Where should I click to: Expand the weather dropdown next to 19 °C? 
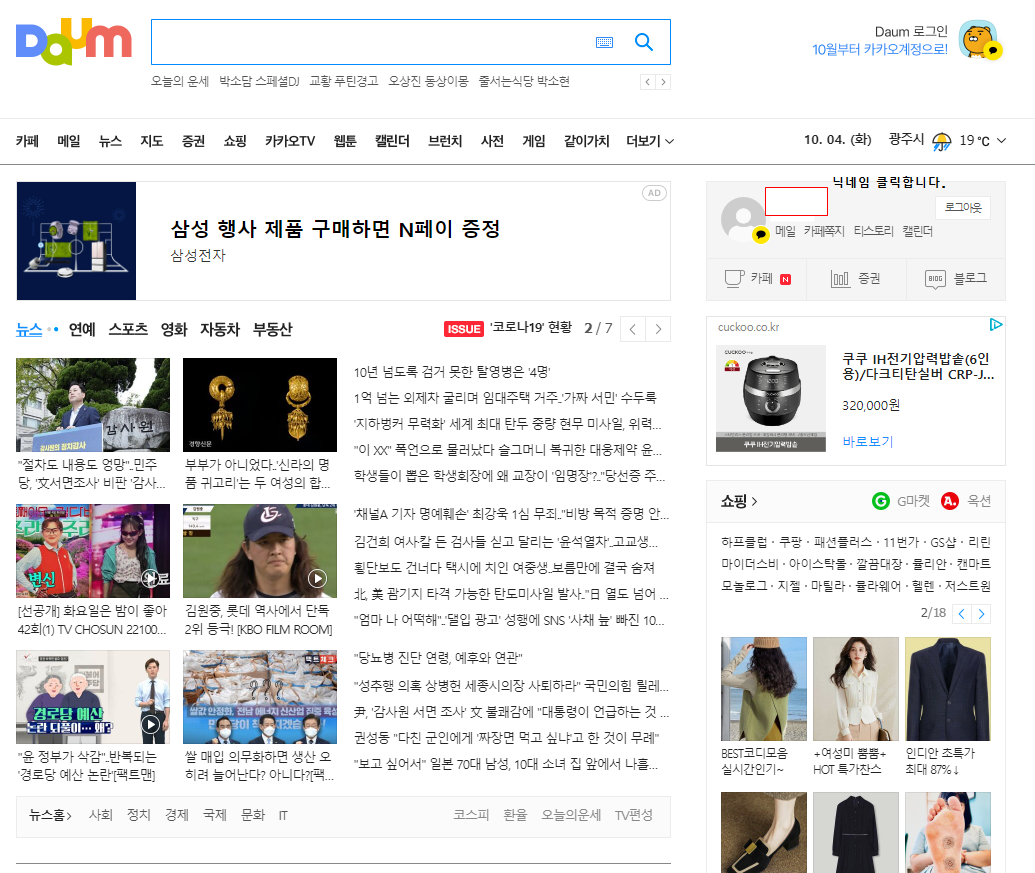(x=1001, y=141)
